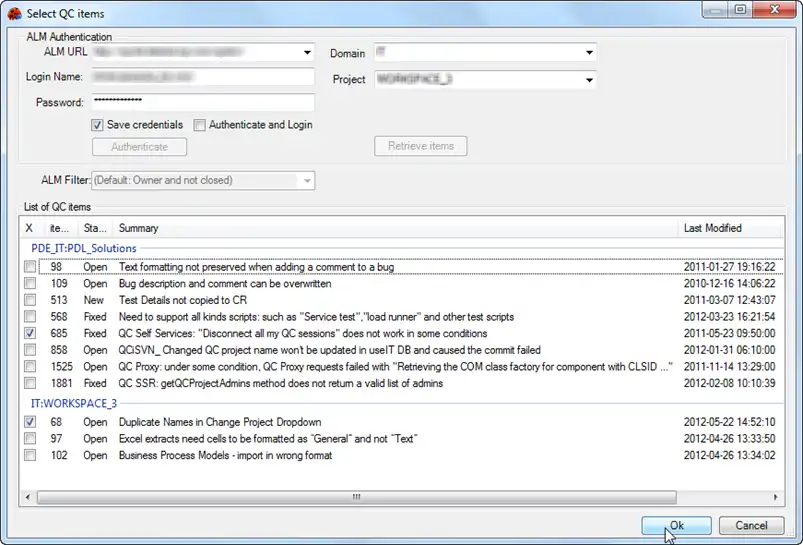Select summary starting 'QCiSVN_ Changed QC project name'
The image size is (803, 545).
pos(329,350)
